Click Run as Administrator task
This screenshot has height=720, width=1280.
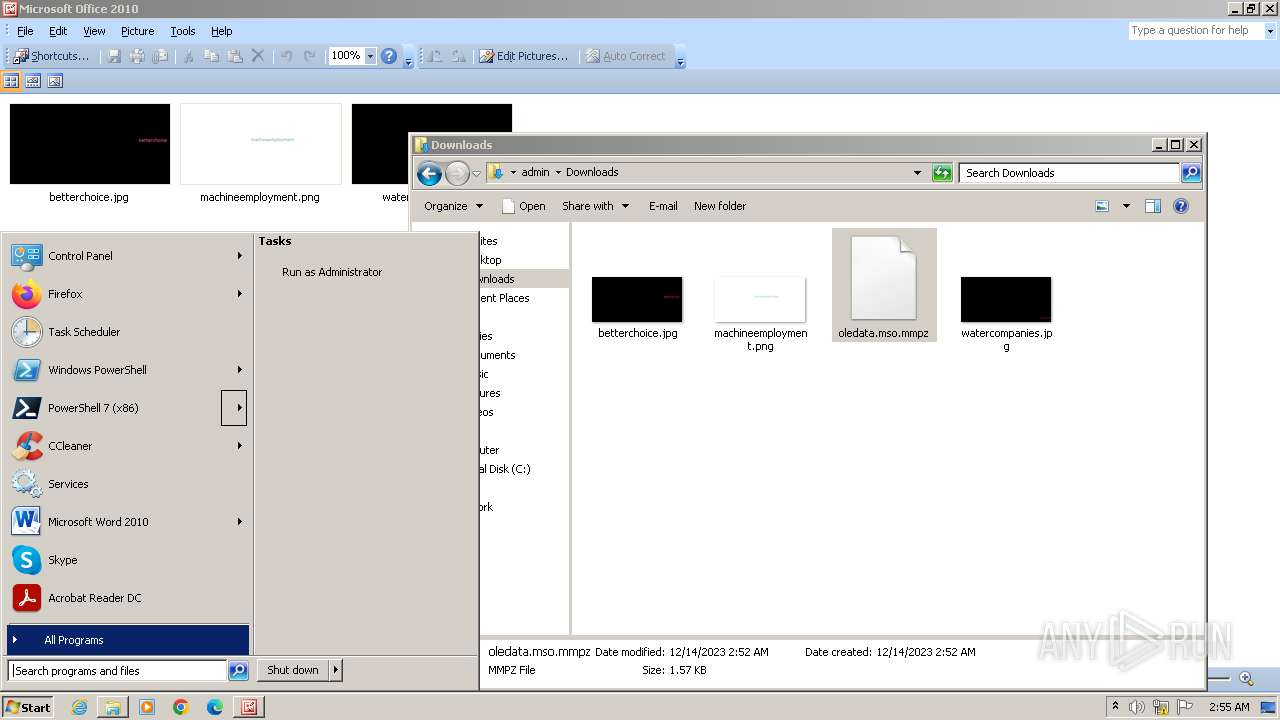[x=332, y=272]
